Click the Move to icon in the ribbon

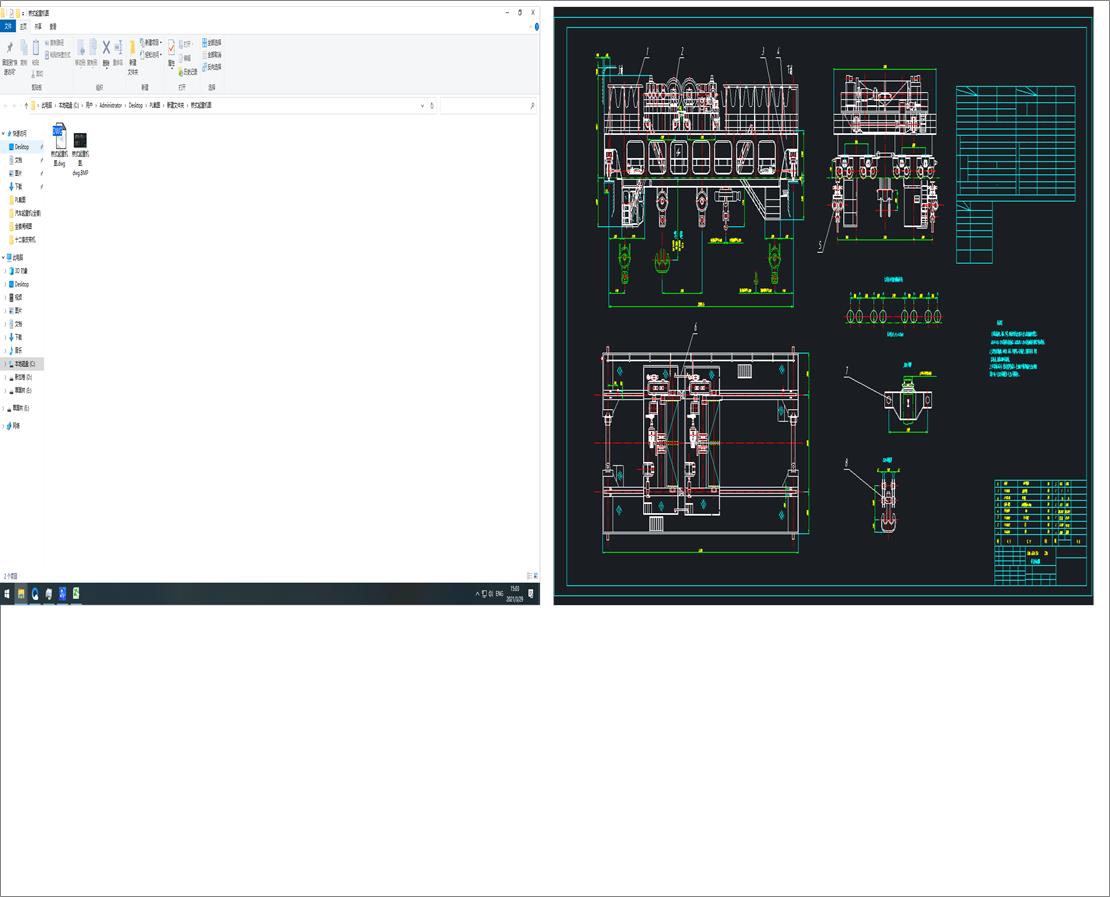(x=81, y=47)
